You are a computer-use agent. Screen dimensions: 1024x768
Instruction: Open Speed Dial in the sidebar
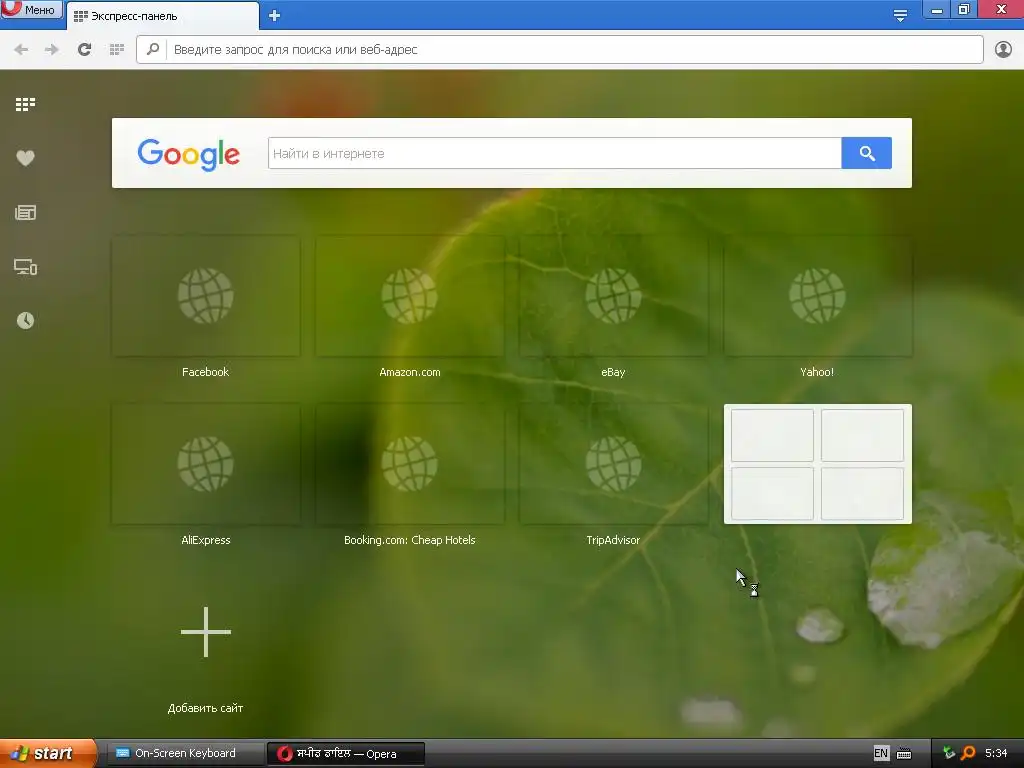(x=25, y=104)
